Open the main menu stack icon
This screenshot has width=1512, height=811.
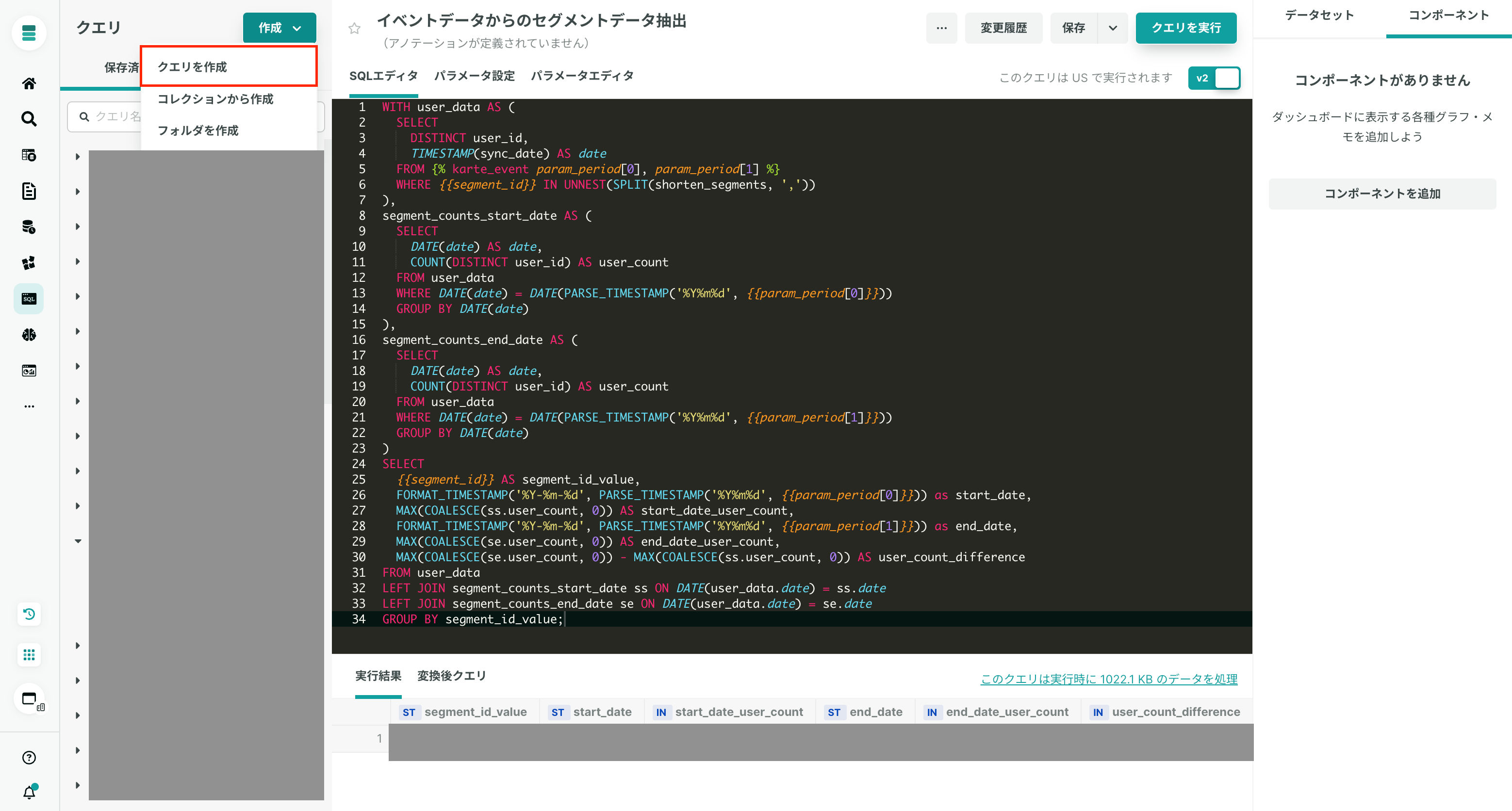click(x=29, y=33)
